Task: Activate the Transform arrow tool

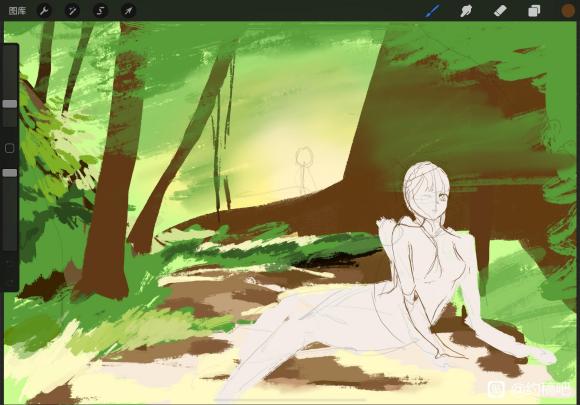Action: [128, 11]
